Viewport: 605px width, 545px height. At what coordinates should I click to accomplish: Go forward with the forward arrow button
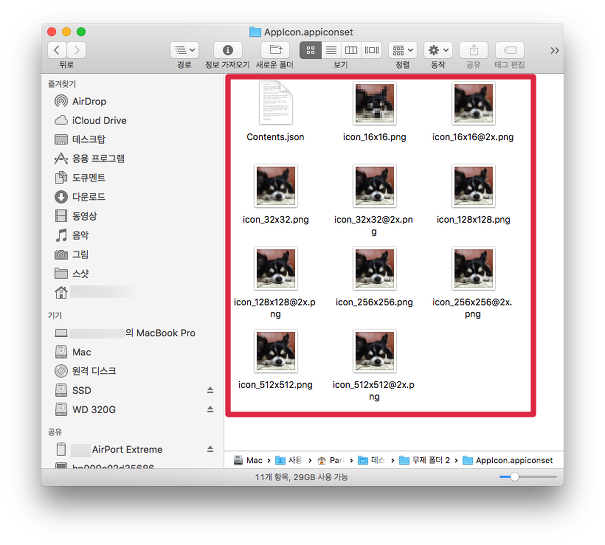tap(76, 50)
